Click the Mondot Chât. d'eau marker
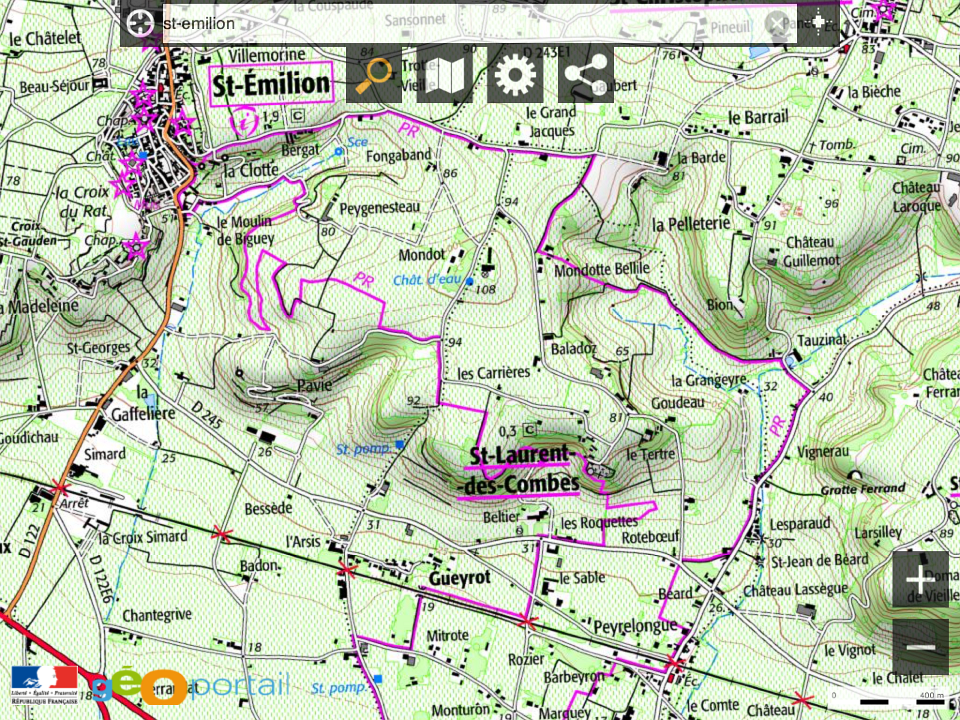Screen dimensions: 960x720 [x=471, y=282]
